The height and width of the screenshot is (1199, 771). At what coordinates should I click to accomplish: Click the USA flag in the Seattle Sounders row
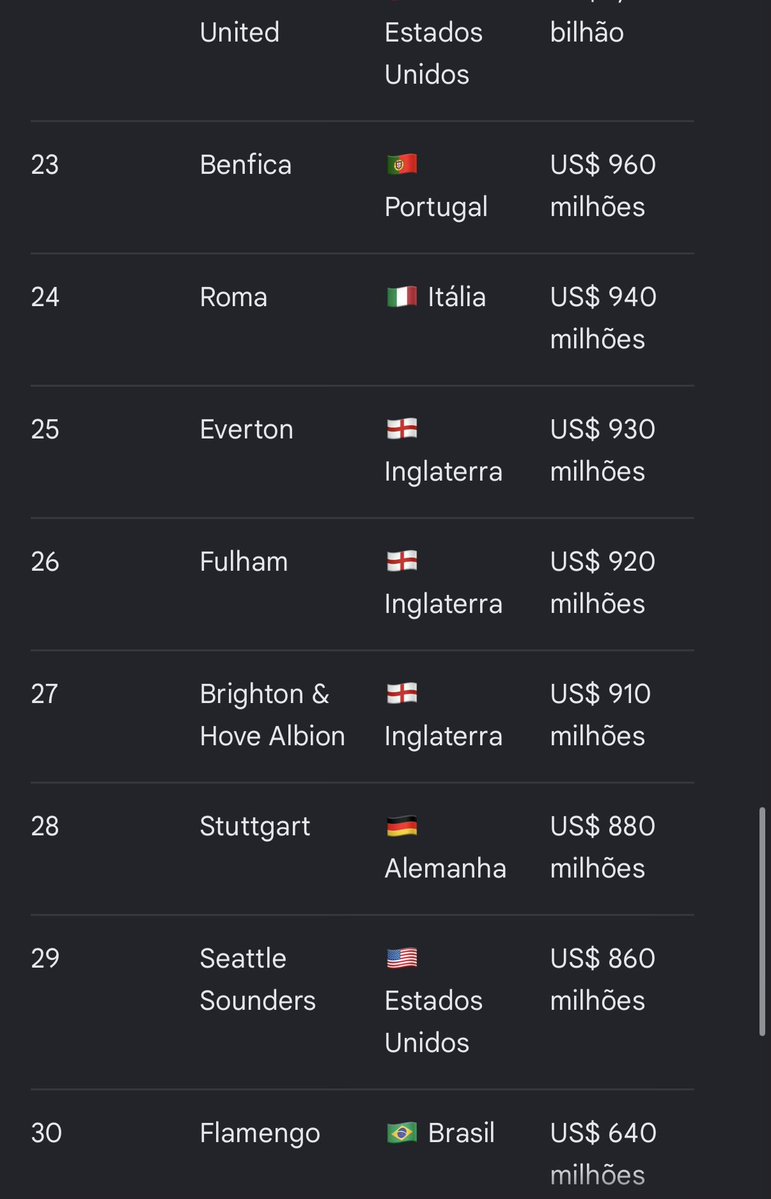pos(402,958)
